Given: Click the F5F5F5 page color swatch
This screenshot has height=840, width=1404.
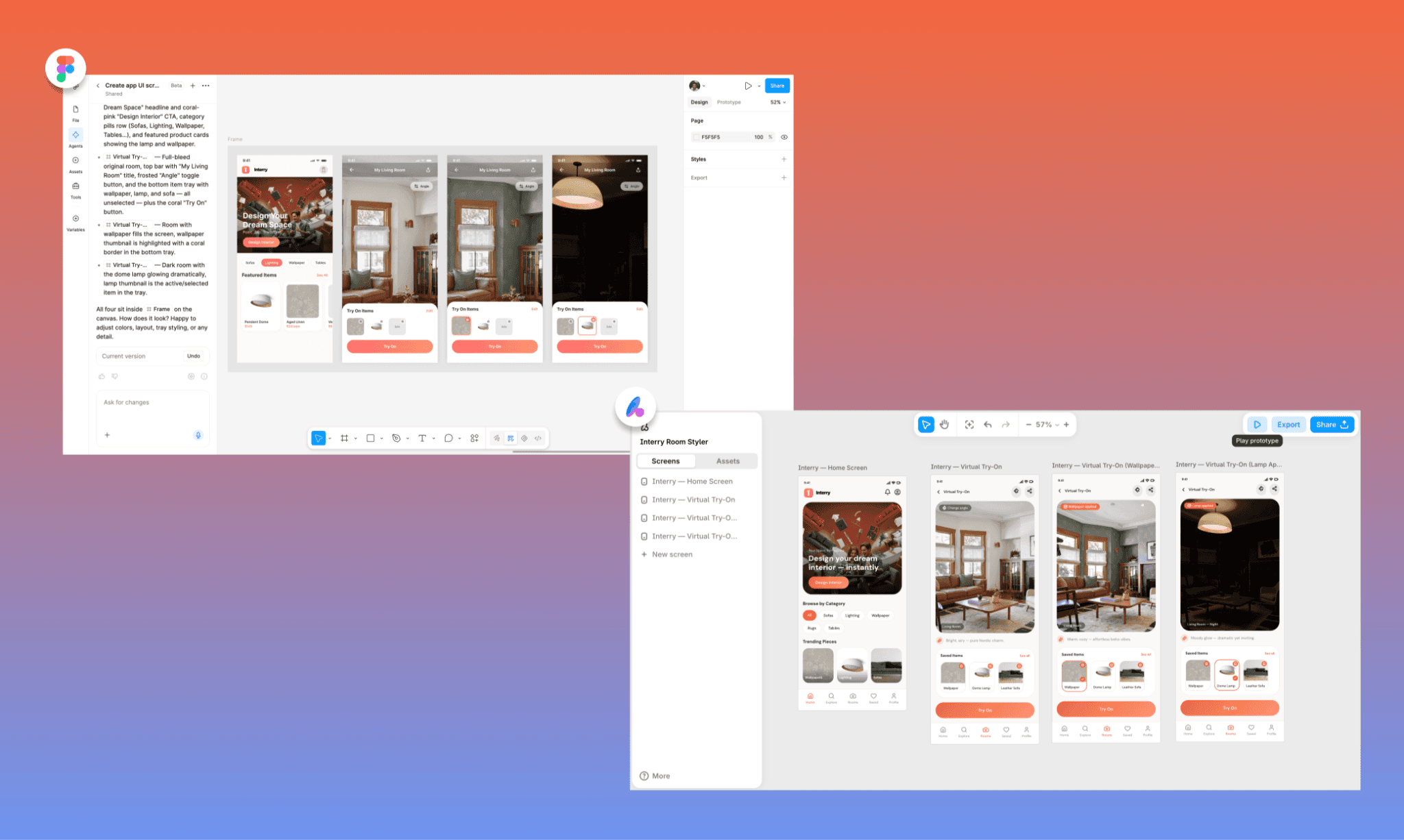Looking at the screenshot, I should 697,137.
